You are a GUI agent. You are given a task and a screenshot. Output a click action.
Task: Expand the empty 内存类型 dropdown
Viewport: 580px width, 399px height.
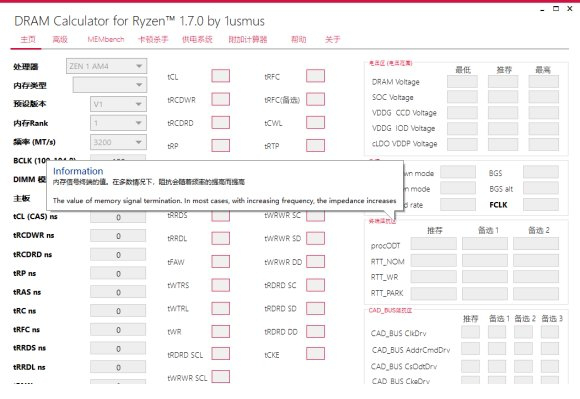point(110,85)
